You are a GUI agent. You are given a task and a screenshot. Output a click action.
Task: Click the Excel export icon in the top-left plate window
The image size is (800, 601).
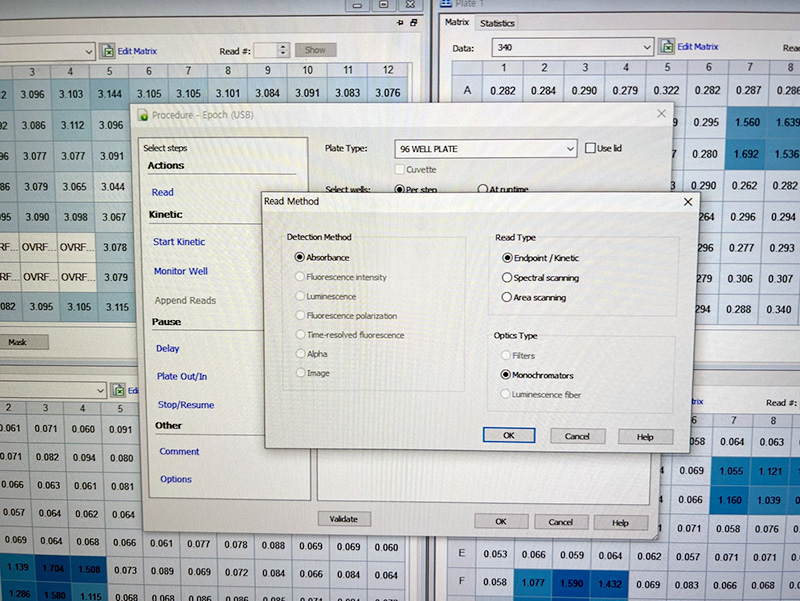pyautogui.click(x=107, y=50)
